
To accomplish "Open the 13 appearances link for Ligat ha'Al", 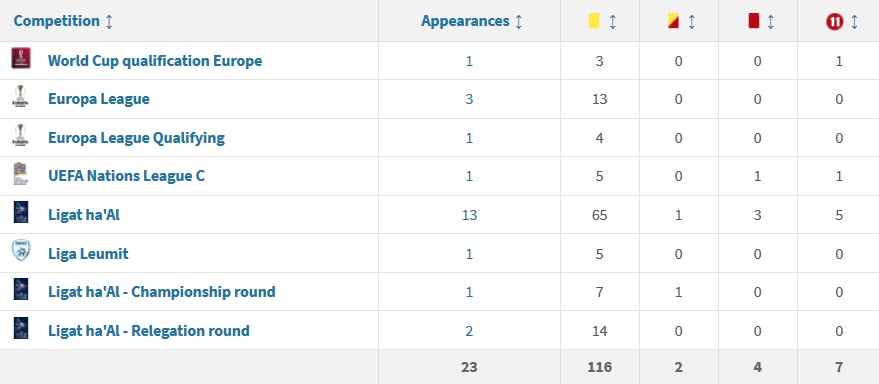I will 469,215.
